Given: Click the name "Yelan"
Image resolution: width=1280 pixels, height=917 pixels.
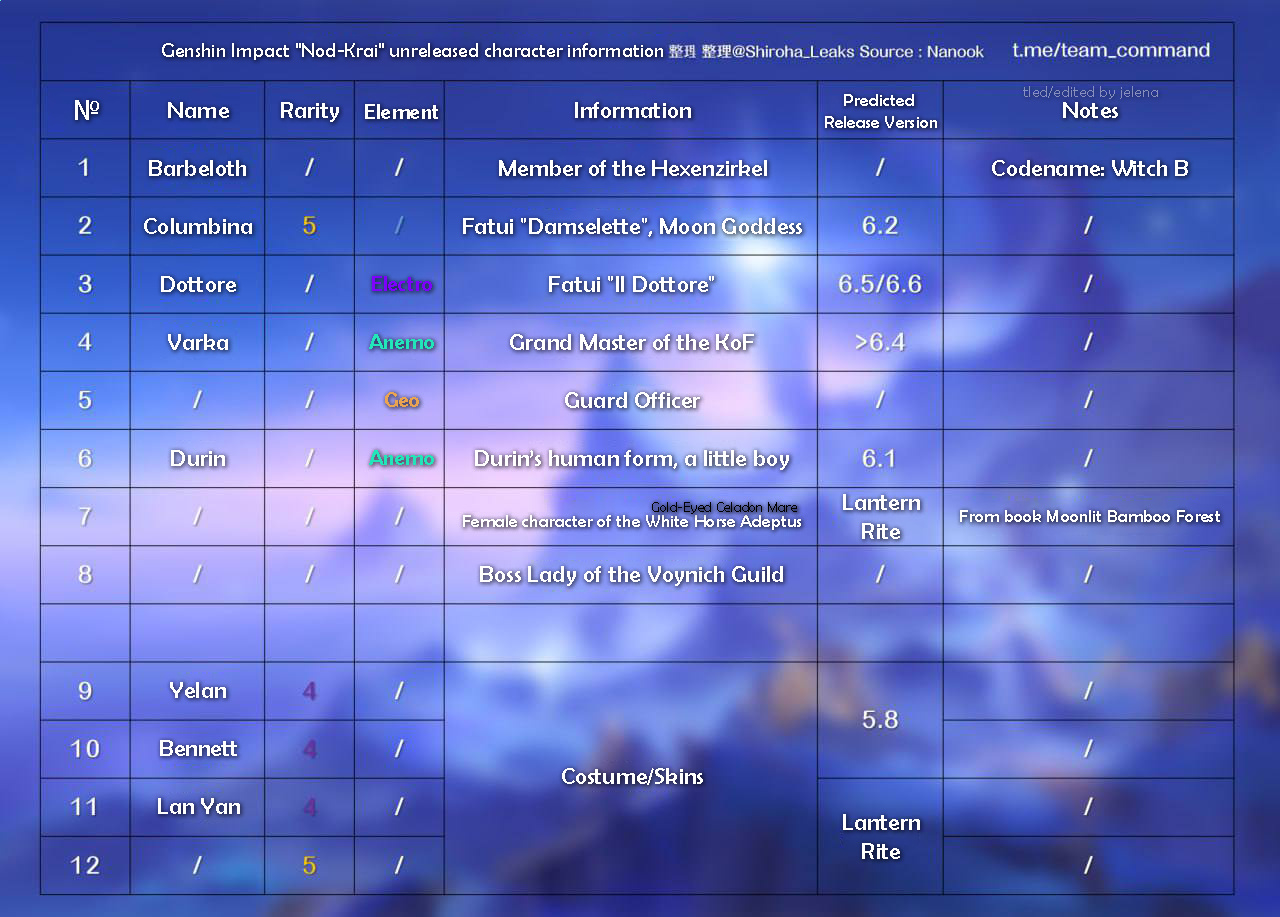Looking at the screenshot, I should click(198, 690).
